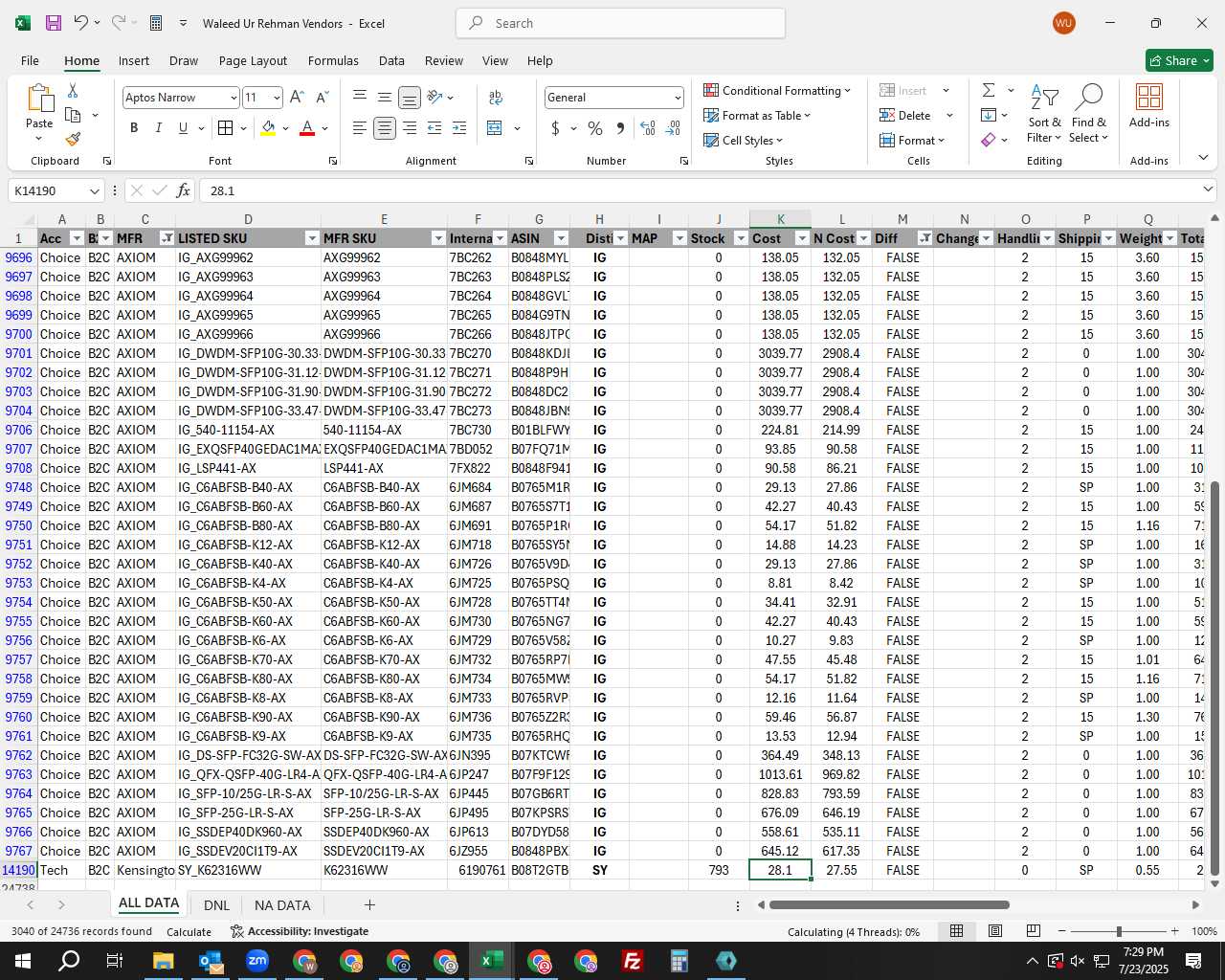Open Format as Table dropdown
Screen dimensions: 1225x980
(x=757, y=115)
